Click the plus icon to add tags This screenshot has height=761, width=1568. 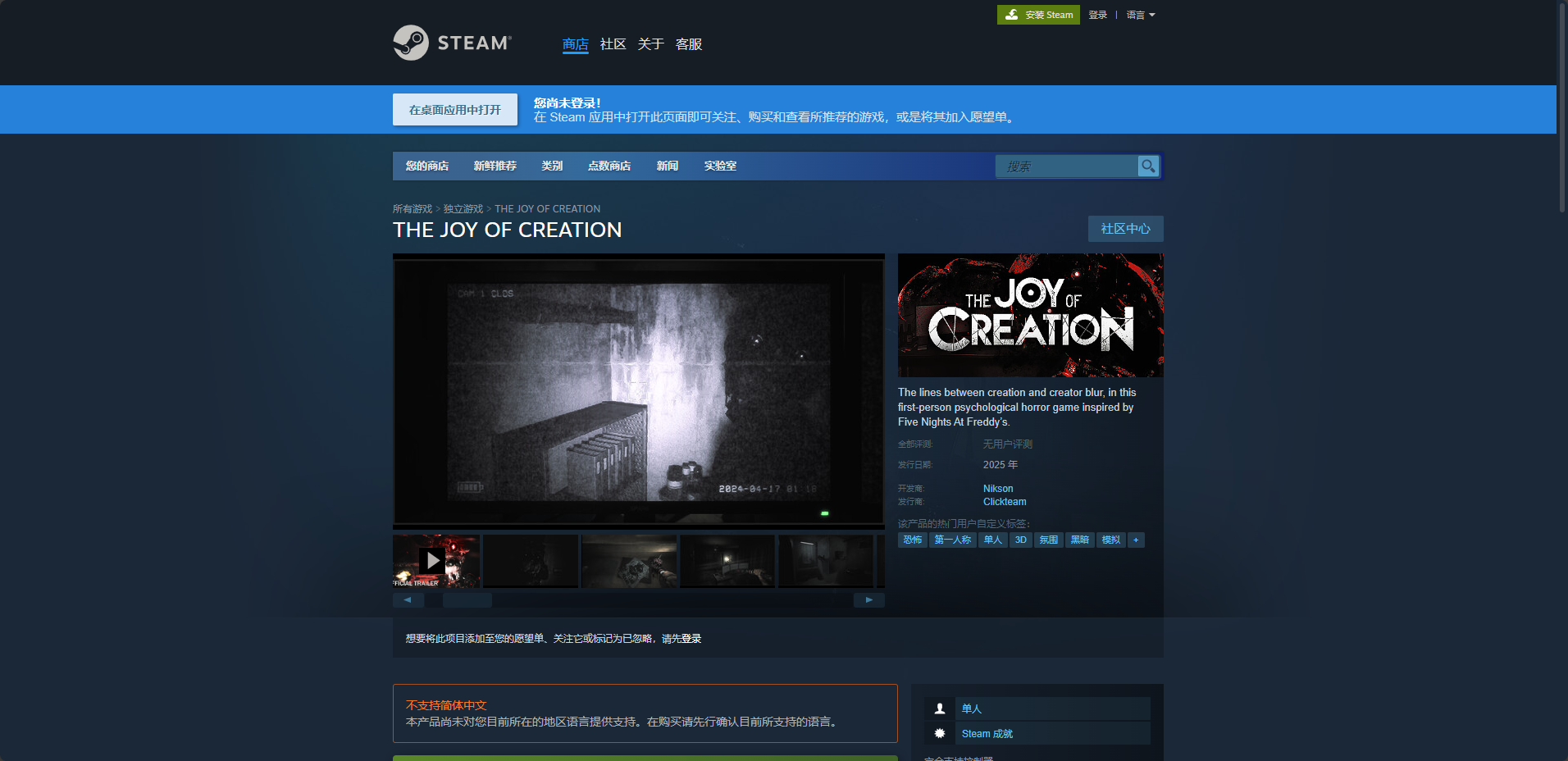point(1136,540)
